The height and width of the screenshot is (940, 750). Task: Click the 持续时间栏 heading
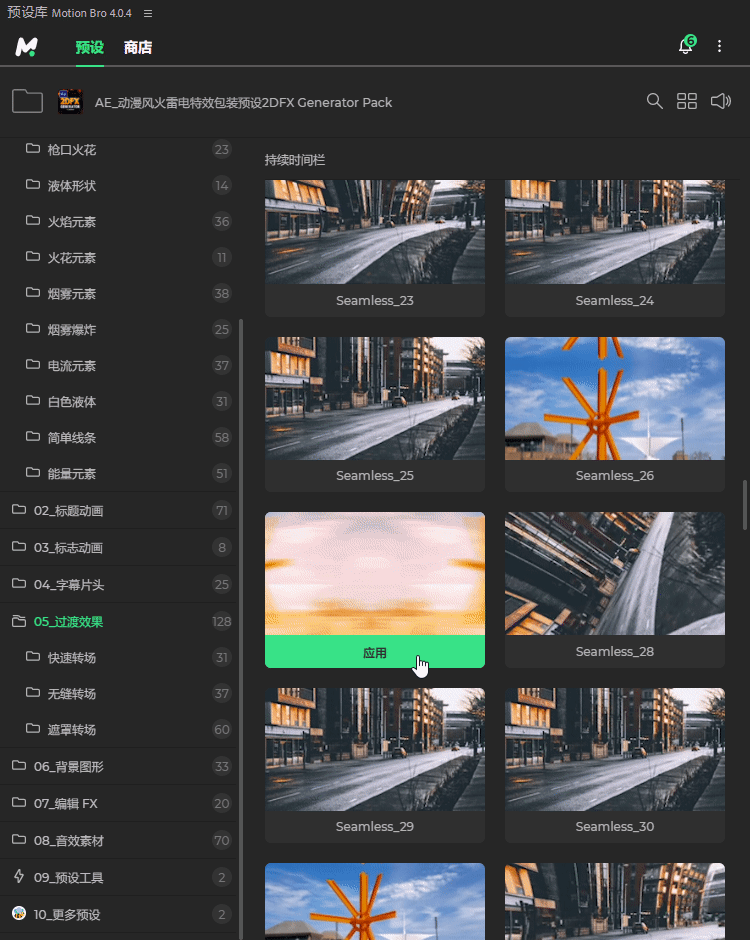click(x=295, y=160)
